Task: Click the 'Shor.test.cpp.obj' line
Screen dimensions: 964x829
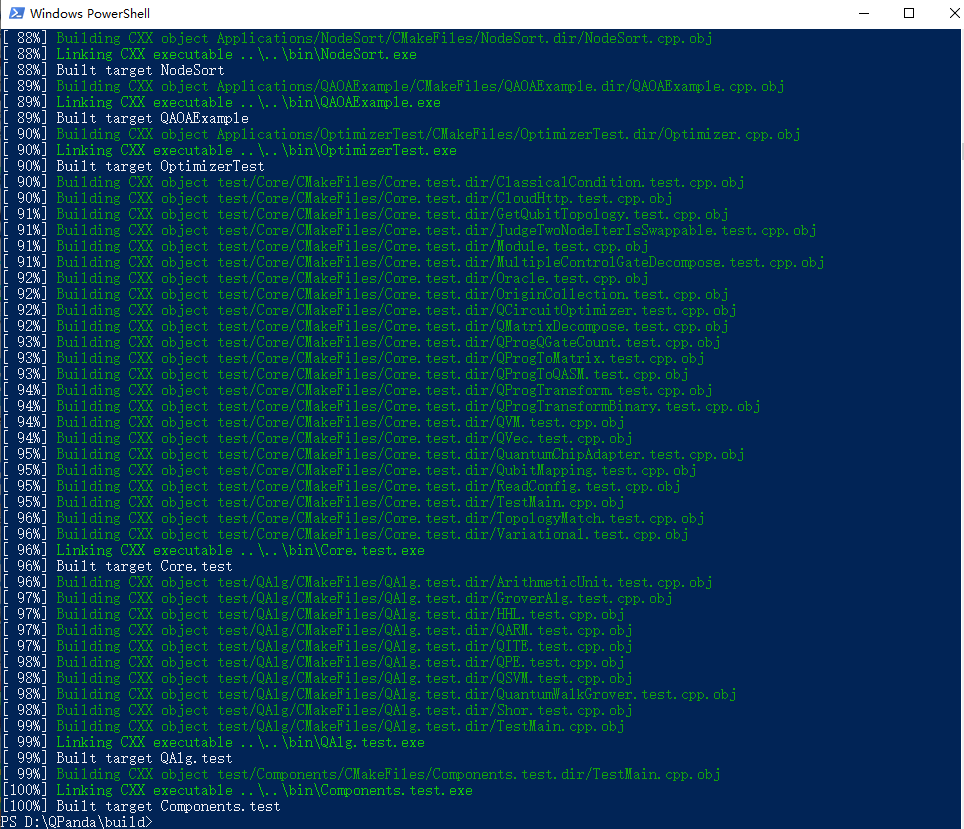Action: point(317,710)
